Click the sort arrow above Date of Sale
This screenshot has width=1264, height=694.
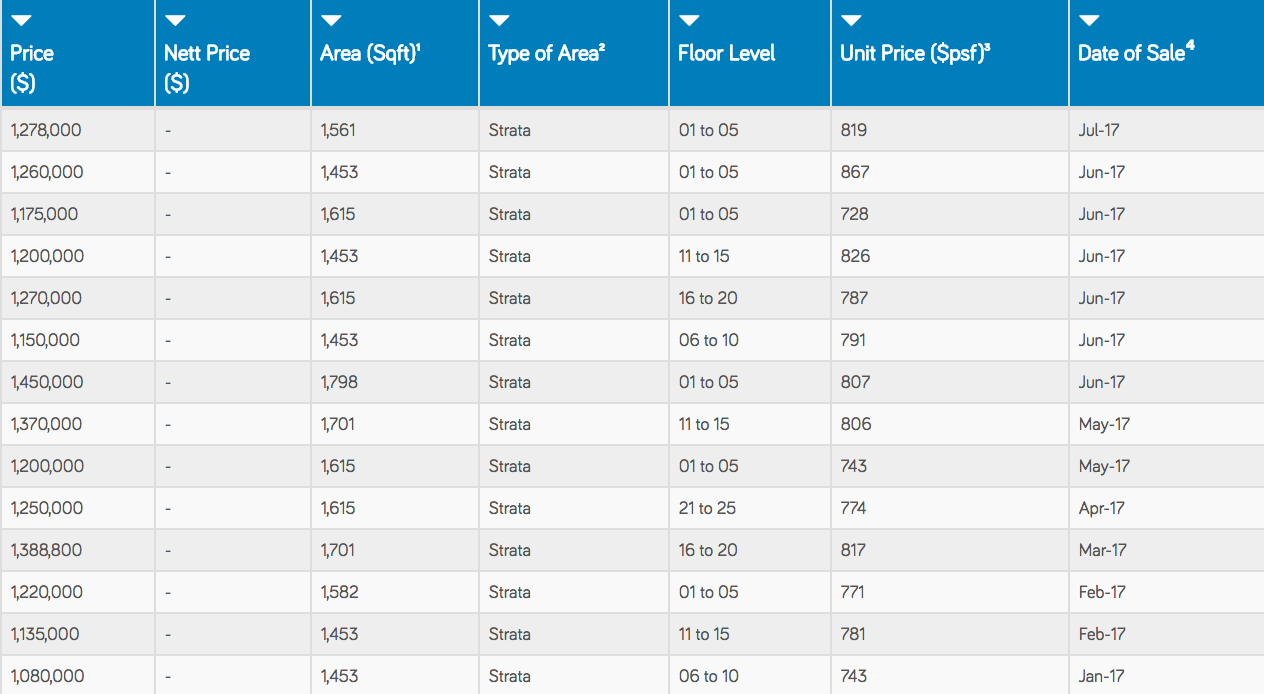(x=1090, y=21)
